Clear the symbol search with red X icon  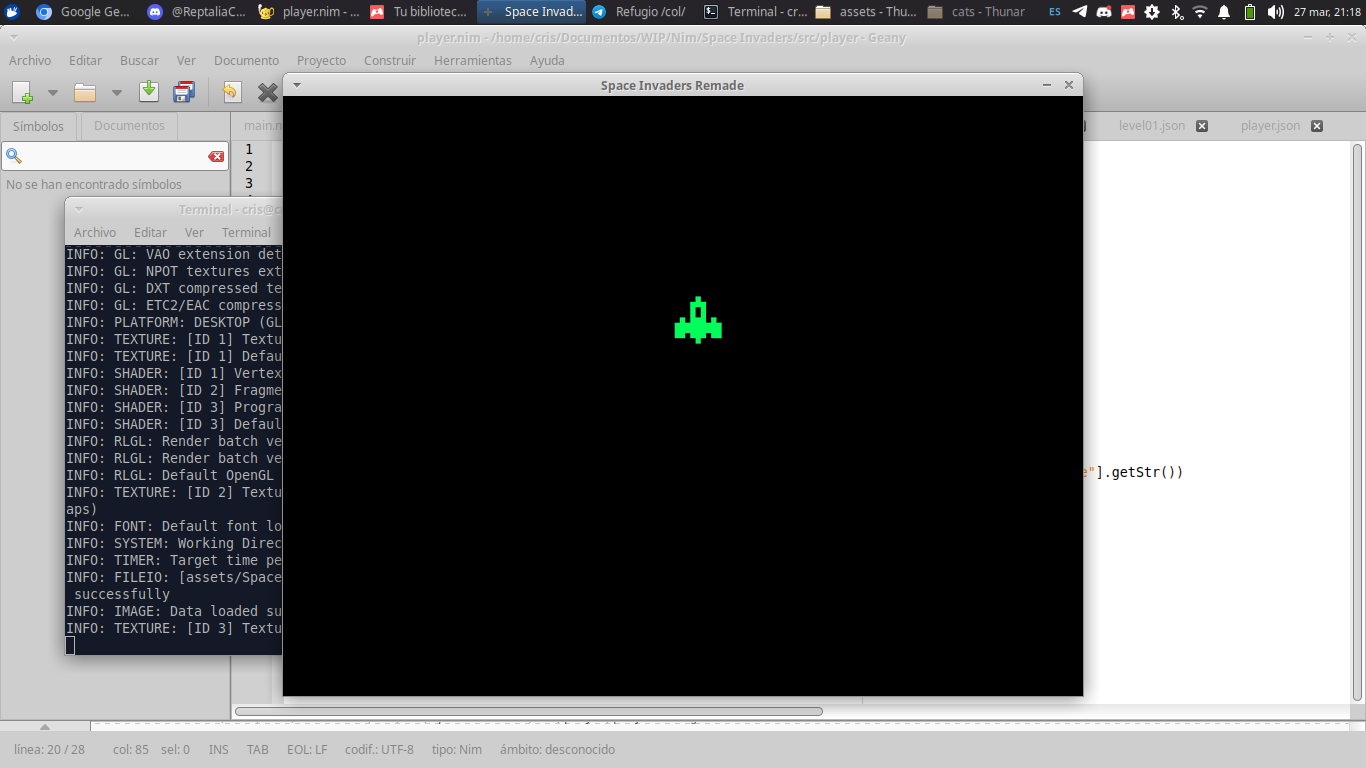pyautogui.click(x=216, y=157)
